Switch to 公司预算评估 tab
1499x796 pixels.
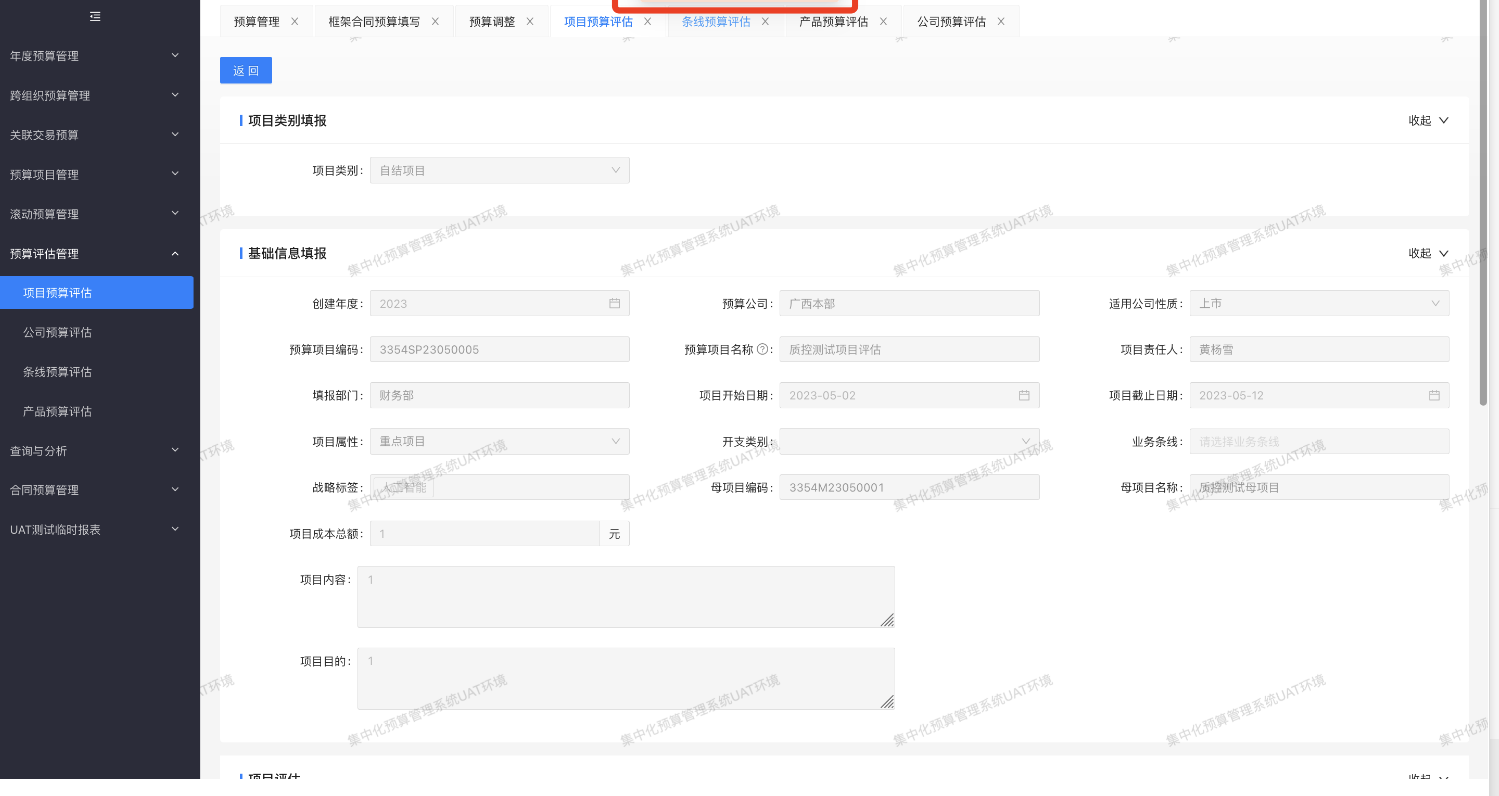tap(952, 21)
